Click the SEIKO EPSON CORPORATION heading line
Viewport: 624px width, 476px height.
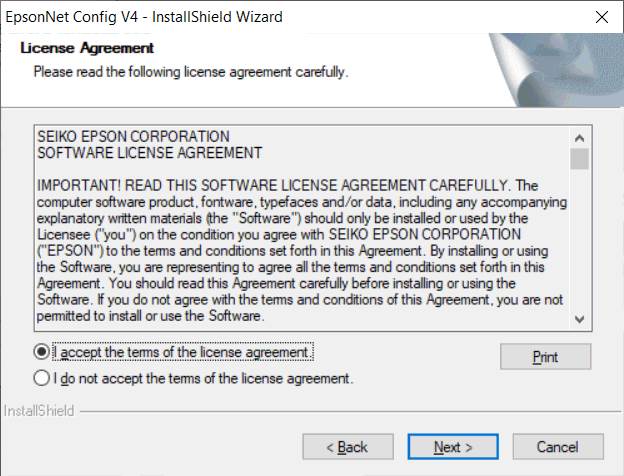click(x=133, y=137)
